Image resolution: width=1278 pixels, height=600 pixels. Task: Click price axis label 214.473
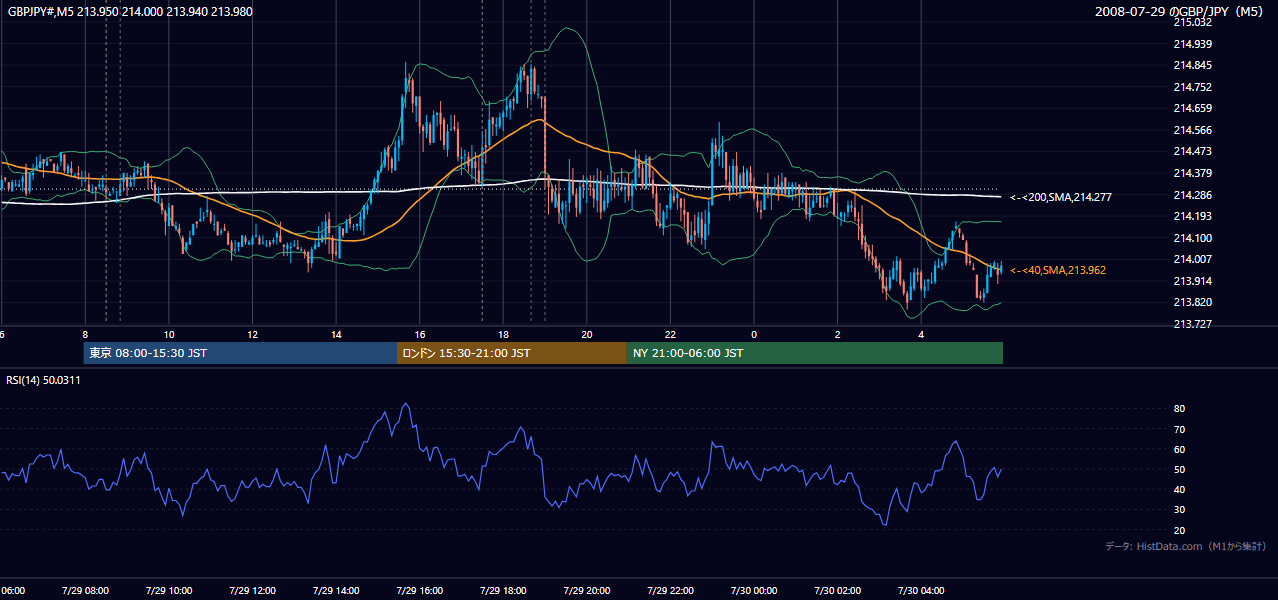click(x=1193, y=152)
